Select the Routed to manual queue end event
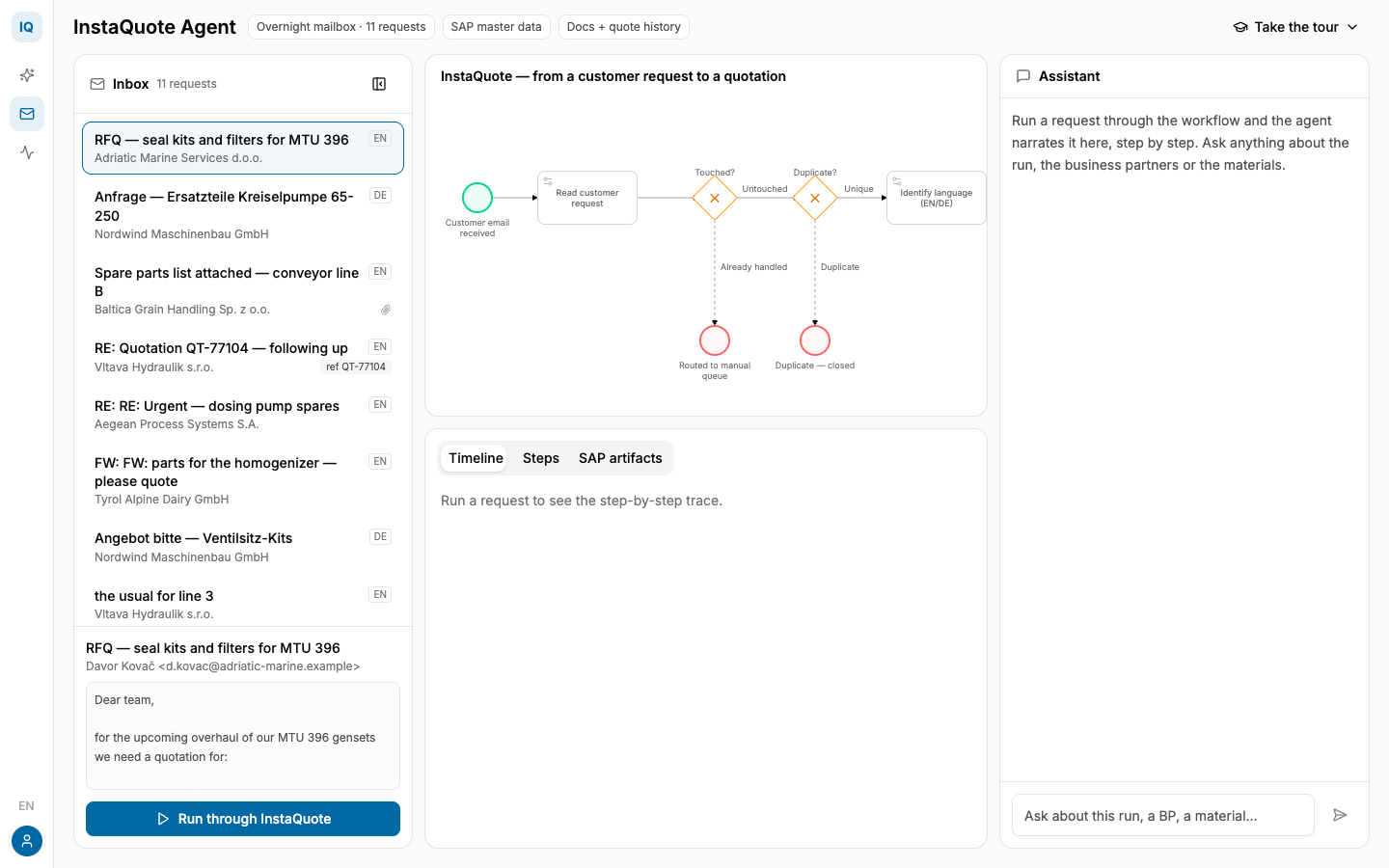 pyautogui.click(x=715, y=340)
